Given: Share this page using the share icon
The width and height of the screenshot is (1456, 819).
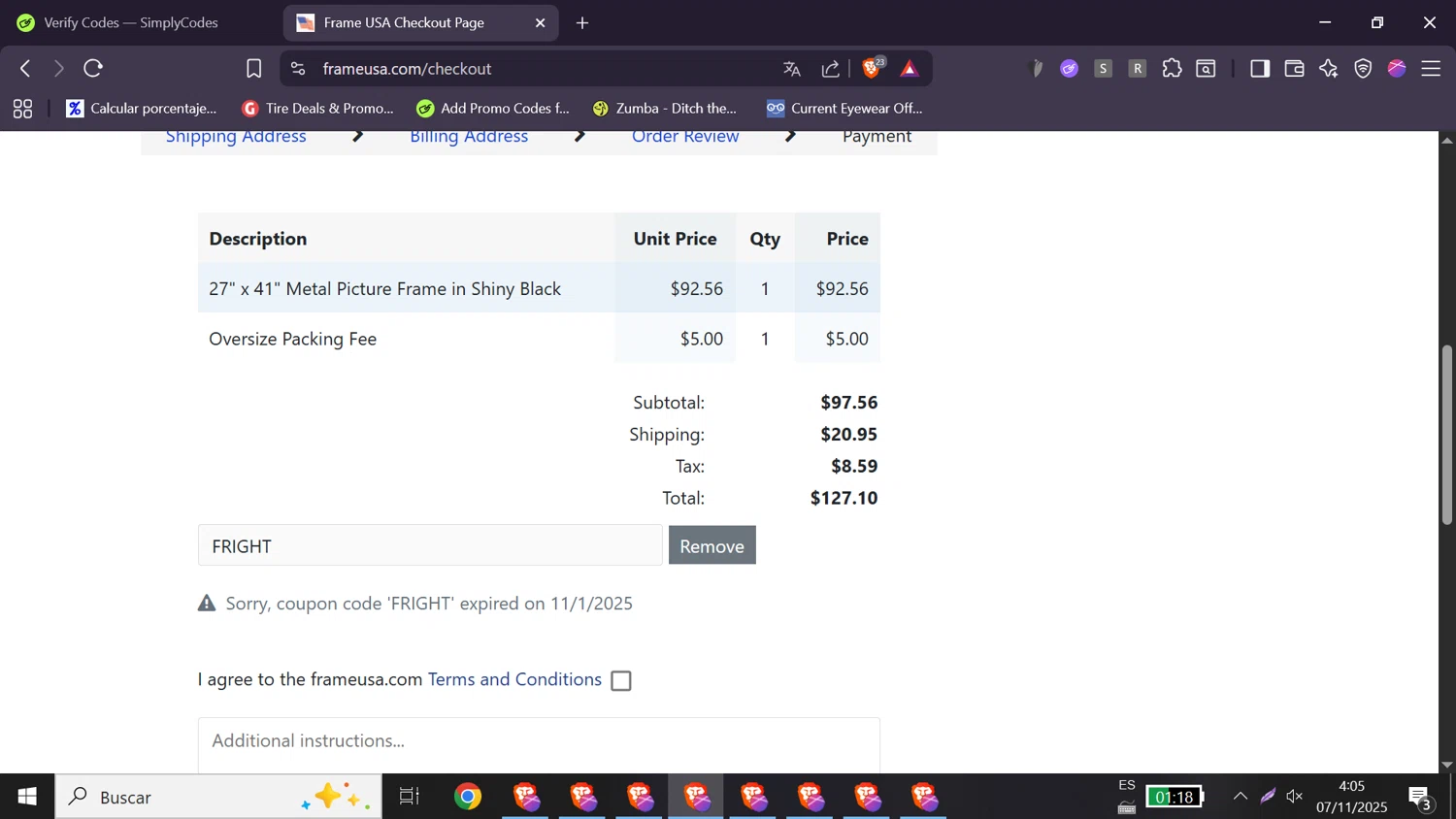Looking at the screenshot, I should coord(830,69).
